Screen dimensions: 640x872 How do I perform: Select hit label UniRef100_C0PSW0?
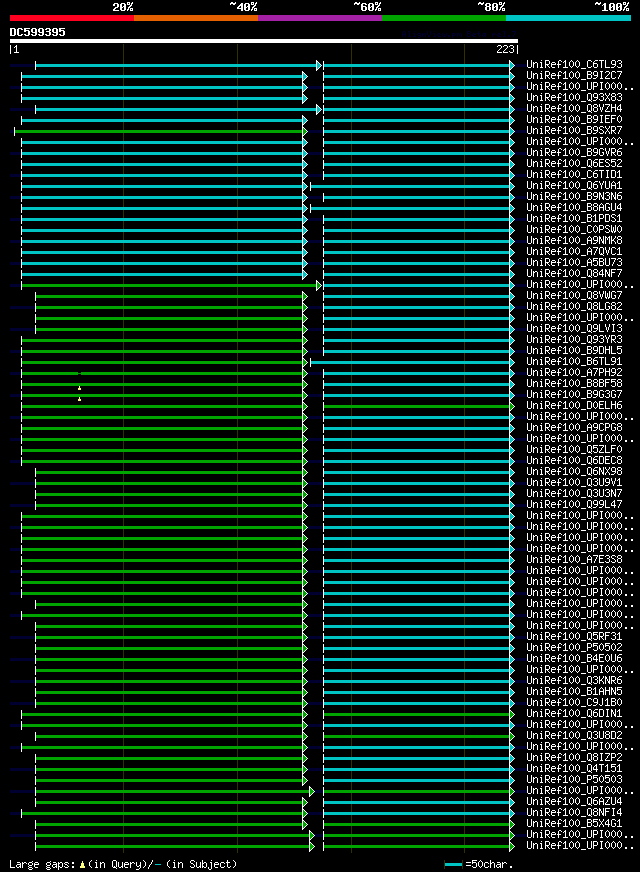[574, 229]
